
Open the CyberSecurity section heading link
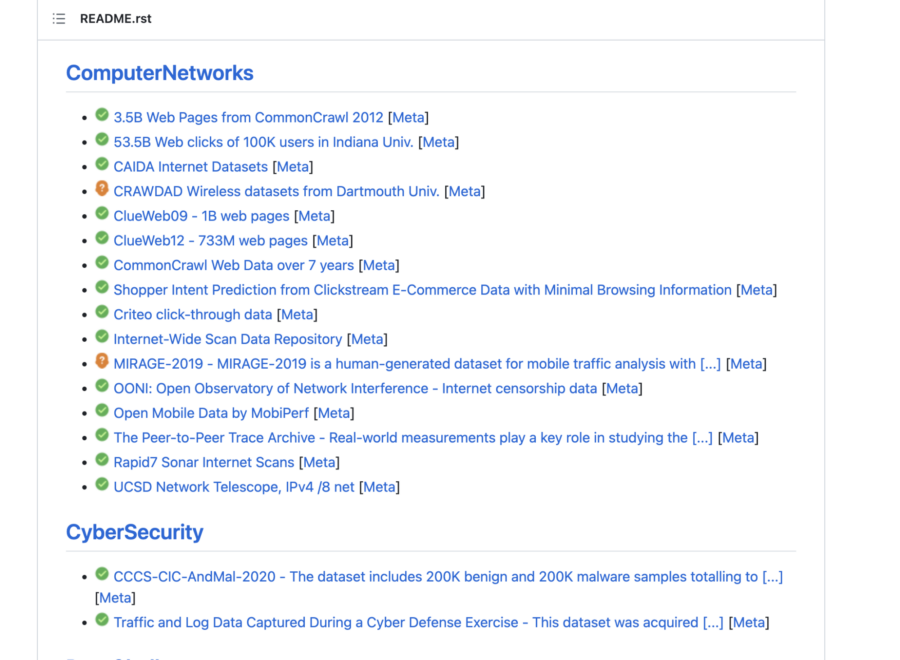point(134,531)
